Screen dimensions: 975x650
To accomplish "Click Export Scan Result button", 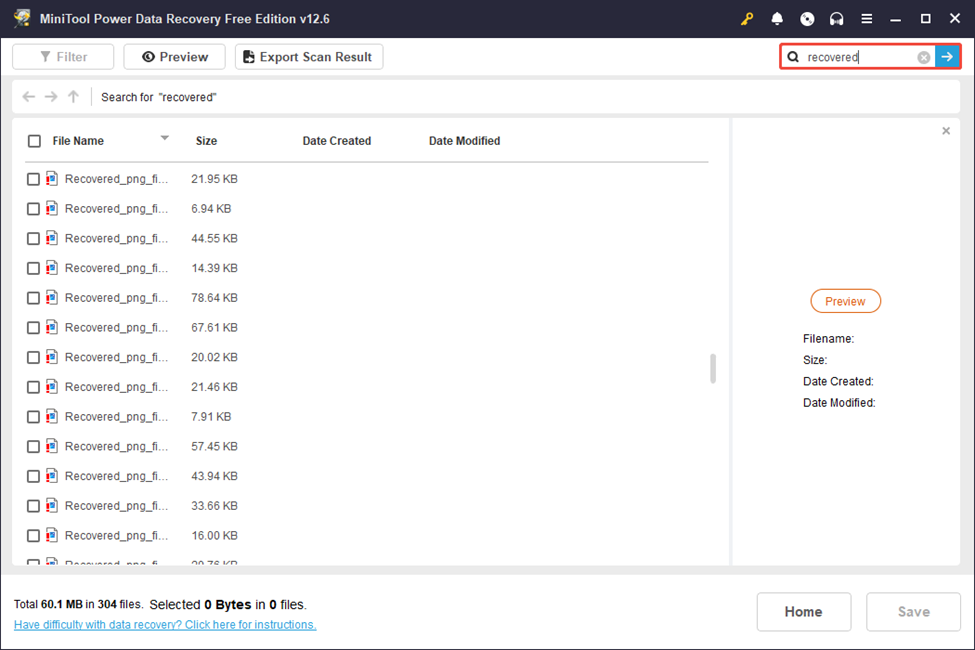I will [309, 57].
